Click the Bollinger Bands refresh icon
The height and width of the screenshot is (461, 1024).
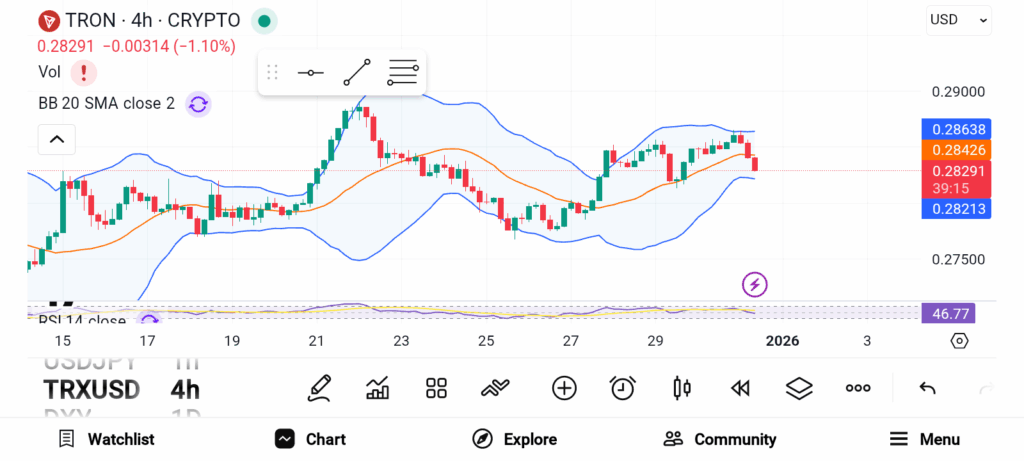tap(198, 103)
